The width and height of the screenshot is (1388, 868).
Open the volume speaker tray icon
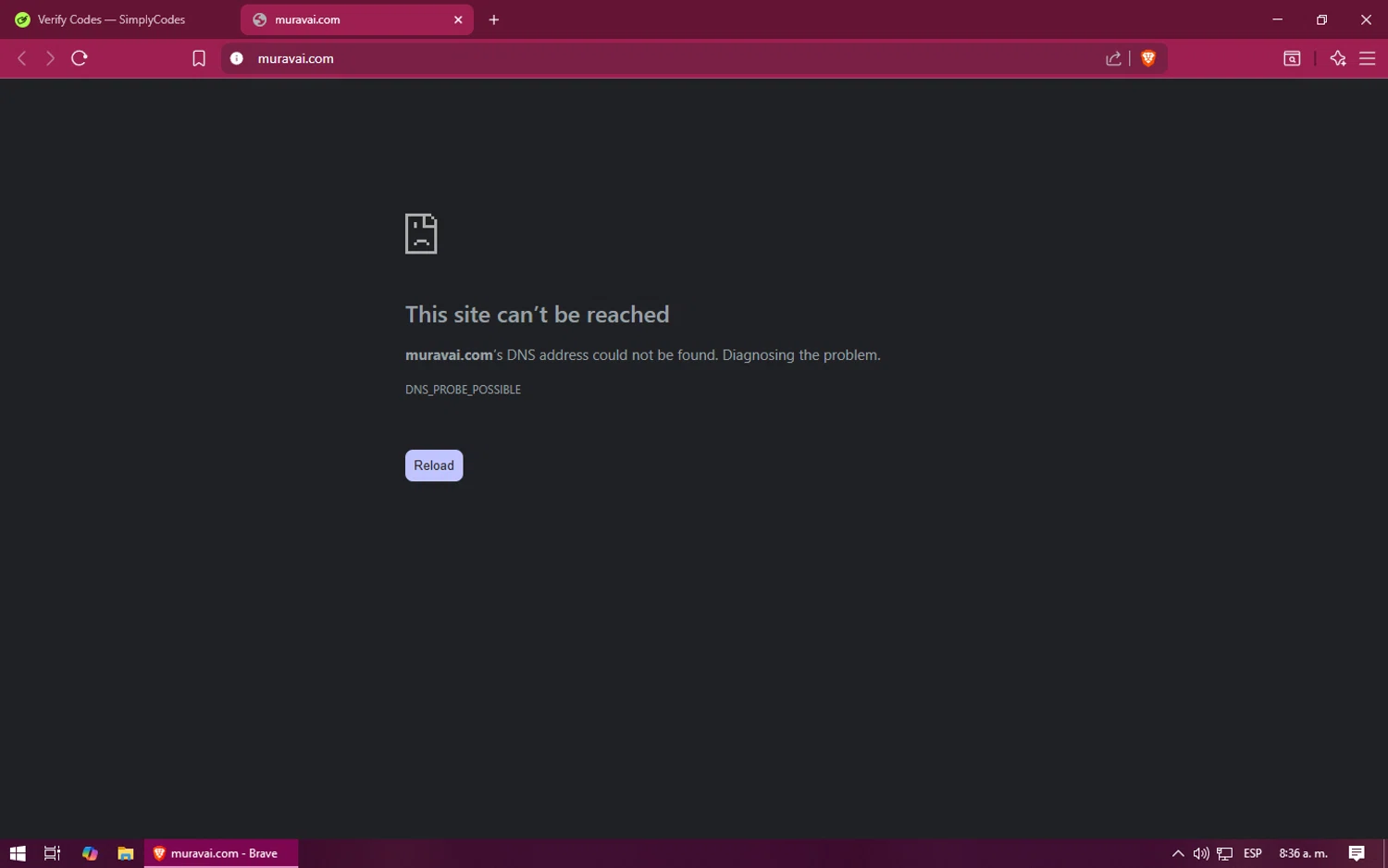pyautogui.click(x=1201, y=853)
